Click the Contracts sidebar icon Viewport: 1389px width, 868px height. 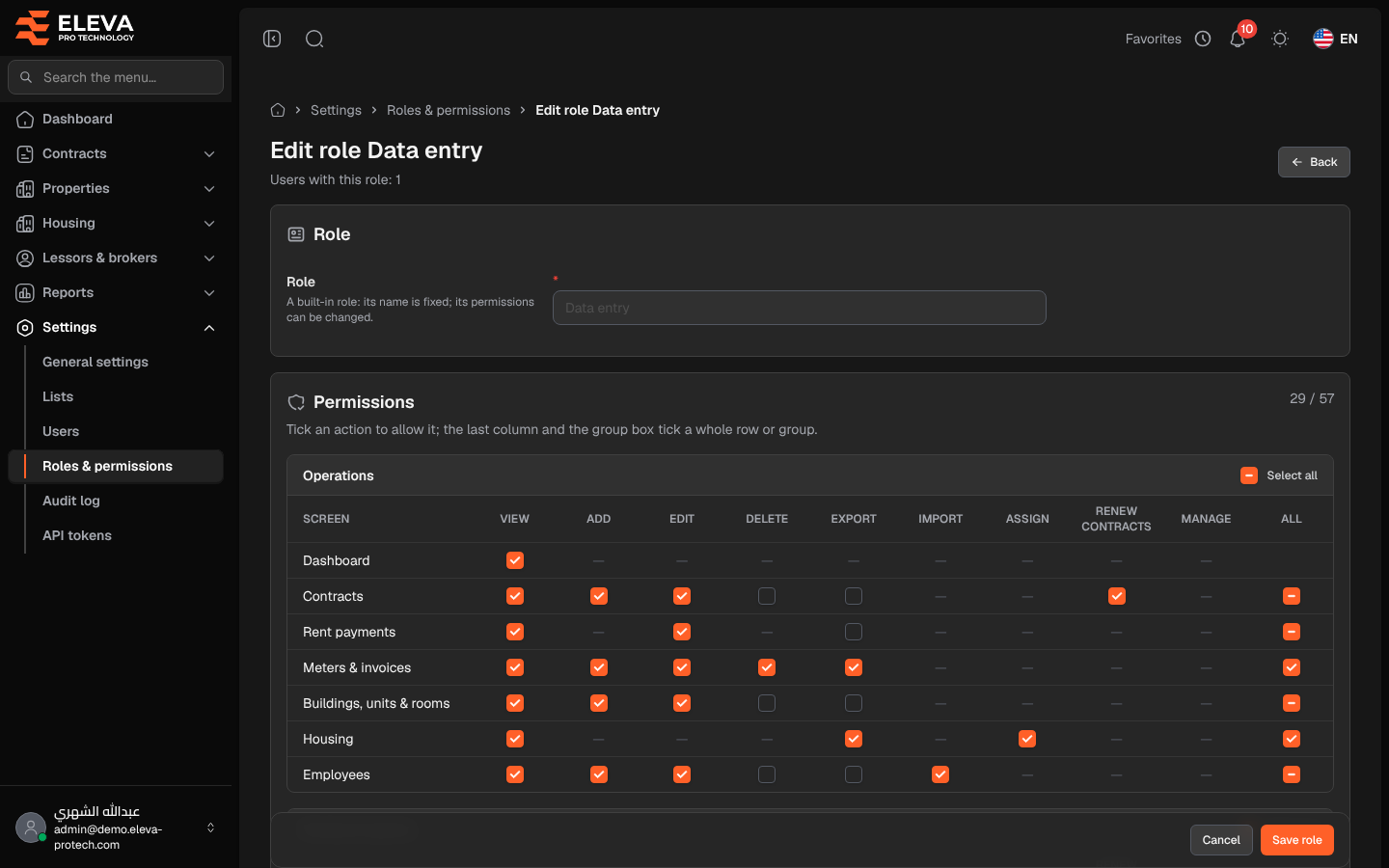[25, 153]
